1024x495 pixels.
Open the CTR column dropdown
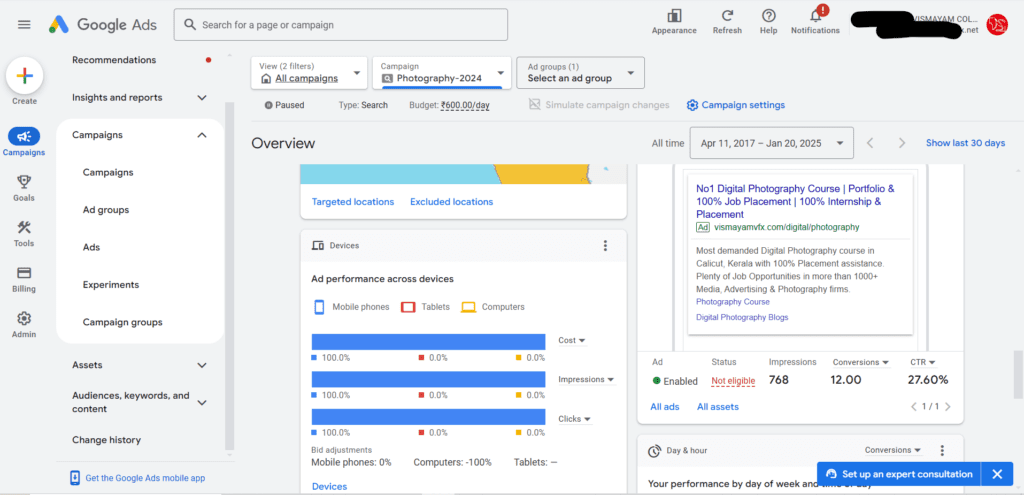[923, 362]
